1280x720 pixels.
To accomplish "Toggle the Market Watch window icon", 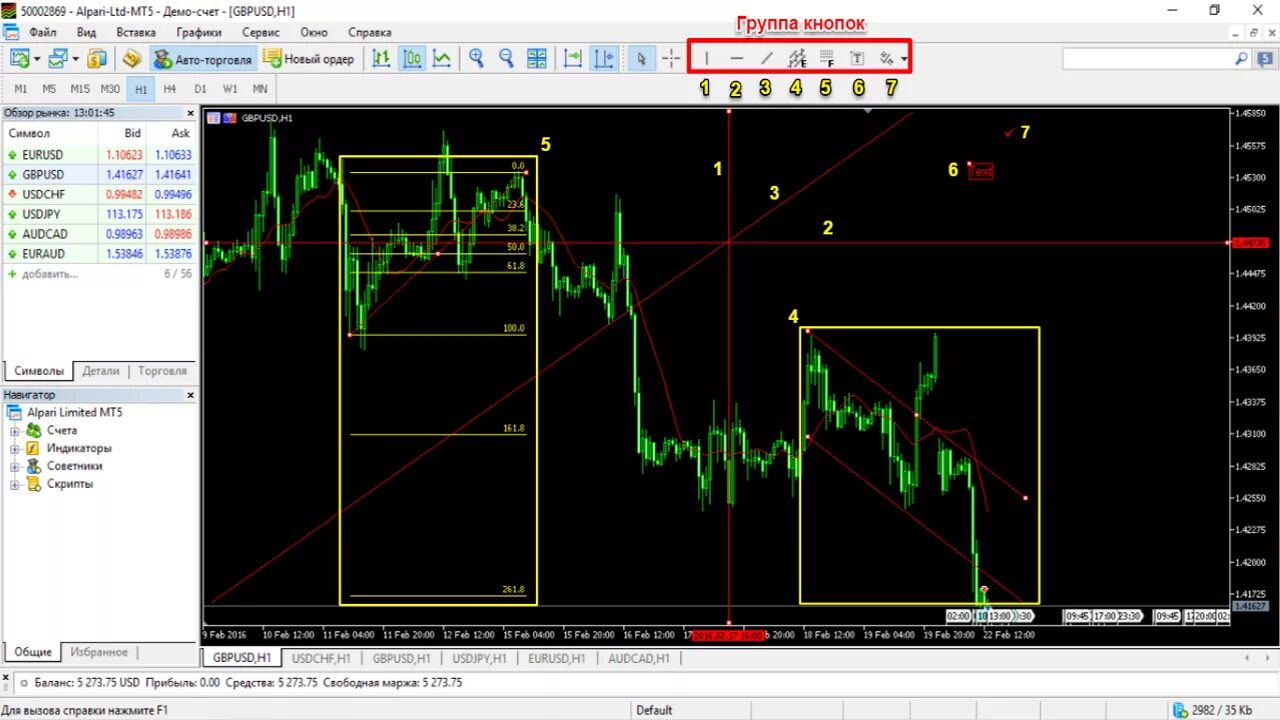I will pos(97,59).
